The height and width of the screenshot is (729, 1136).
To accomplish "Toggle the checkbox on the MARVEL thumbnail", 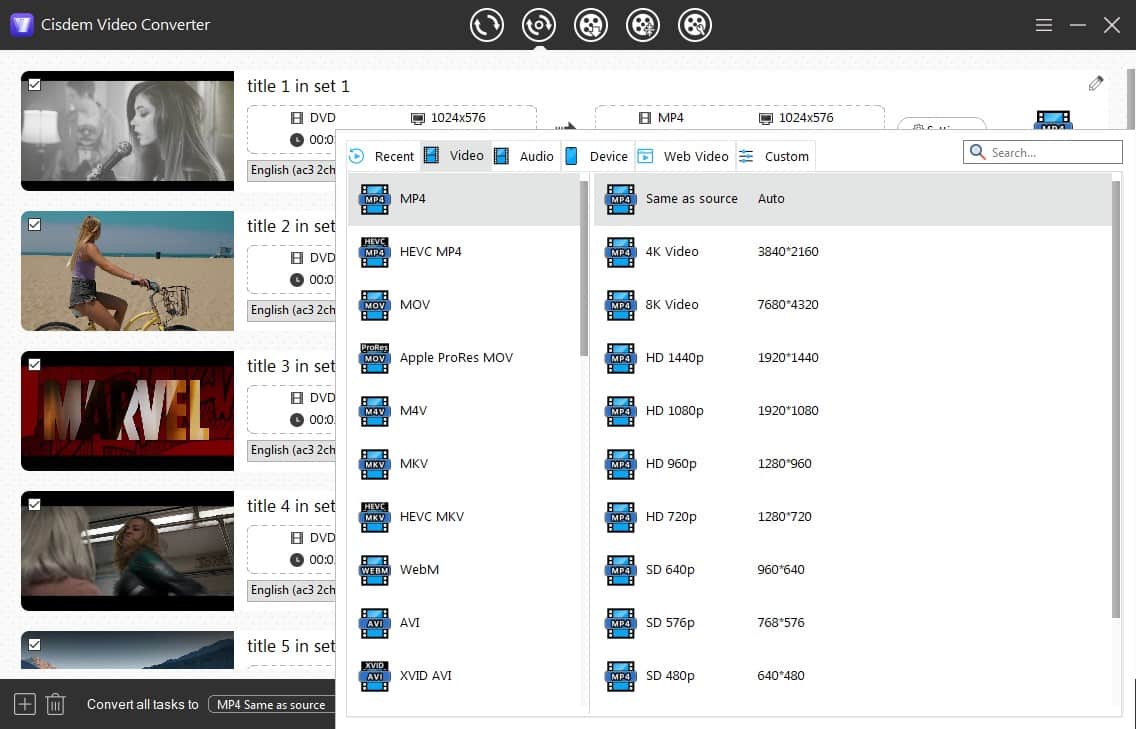I will (34, 365).
